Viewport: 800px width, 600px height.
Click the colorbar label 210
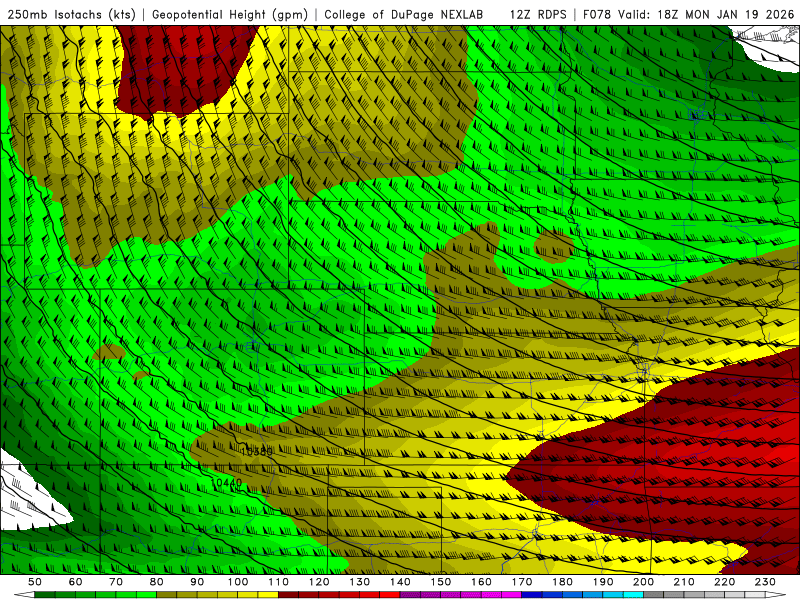684,582
